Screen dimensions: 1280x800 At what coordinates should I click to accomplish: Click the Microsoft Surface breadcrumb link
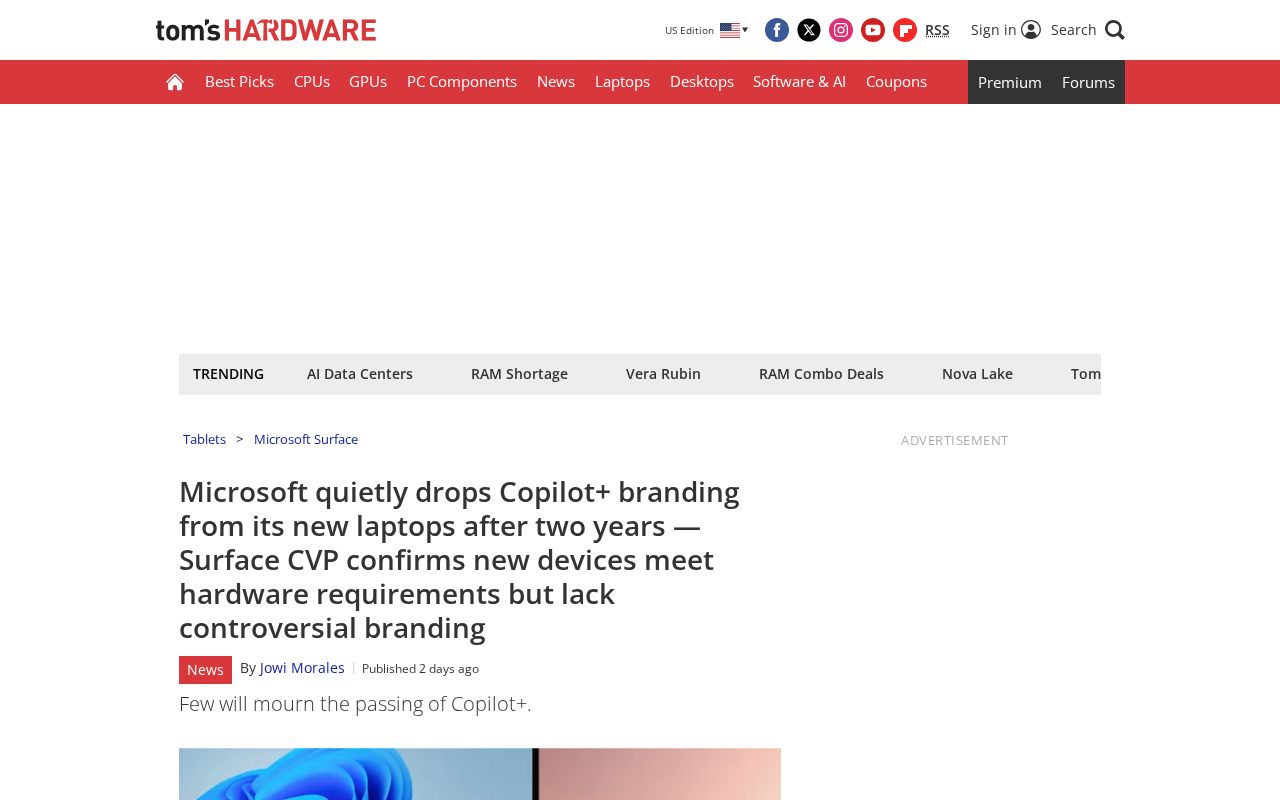[x=306, y=440]
